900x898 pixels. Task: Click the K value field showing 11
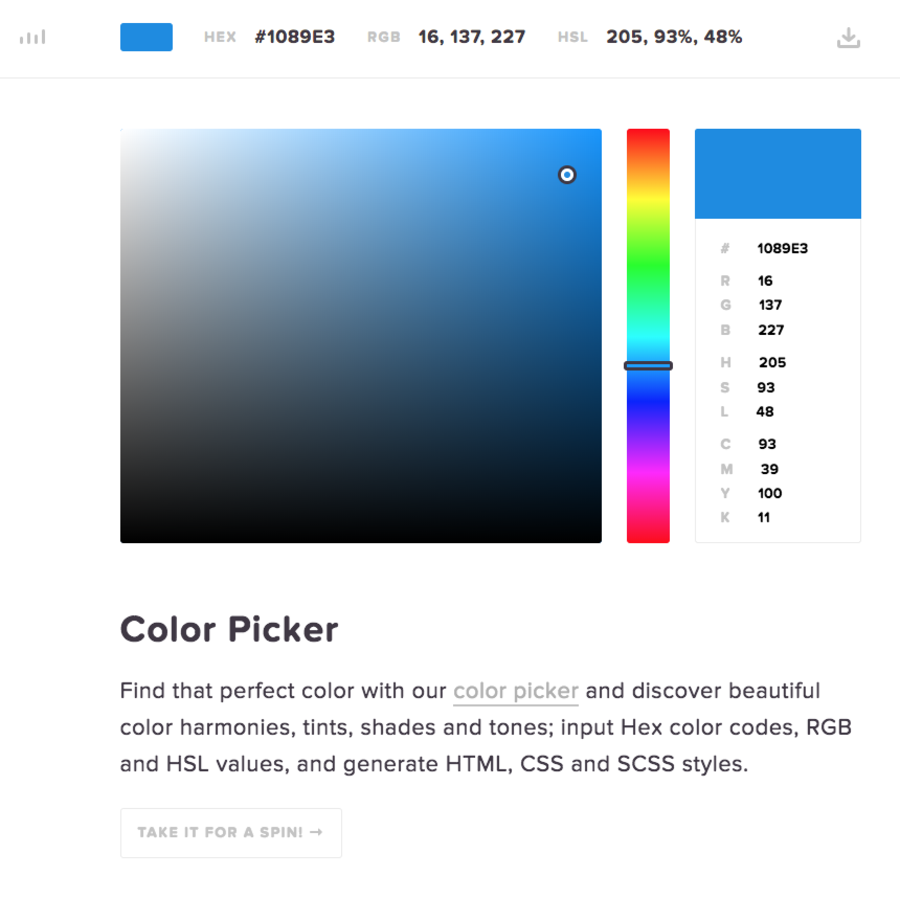click(x=764, y=518)
